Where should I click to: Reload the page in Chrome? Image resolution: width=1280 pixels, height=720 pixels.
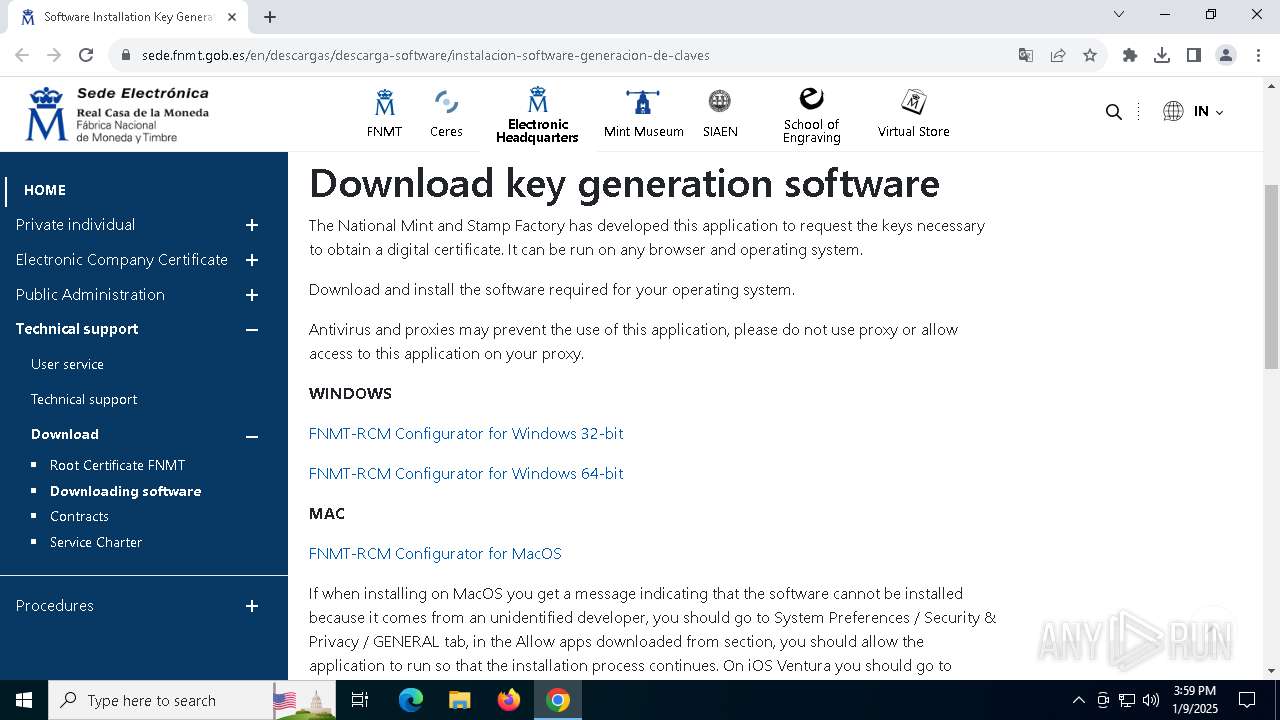point(86,55)
